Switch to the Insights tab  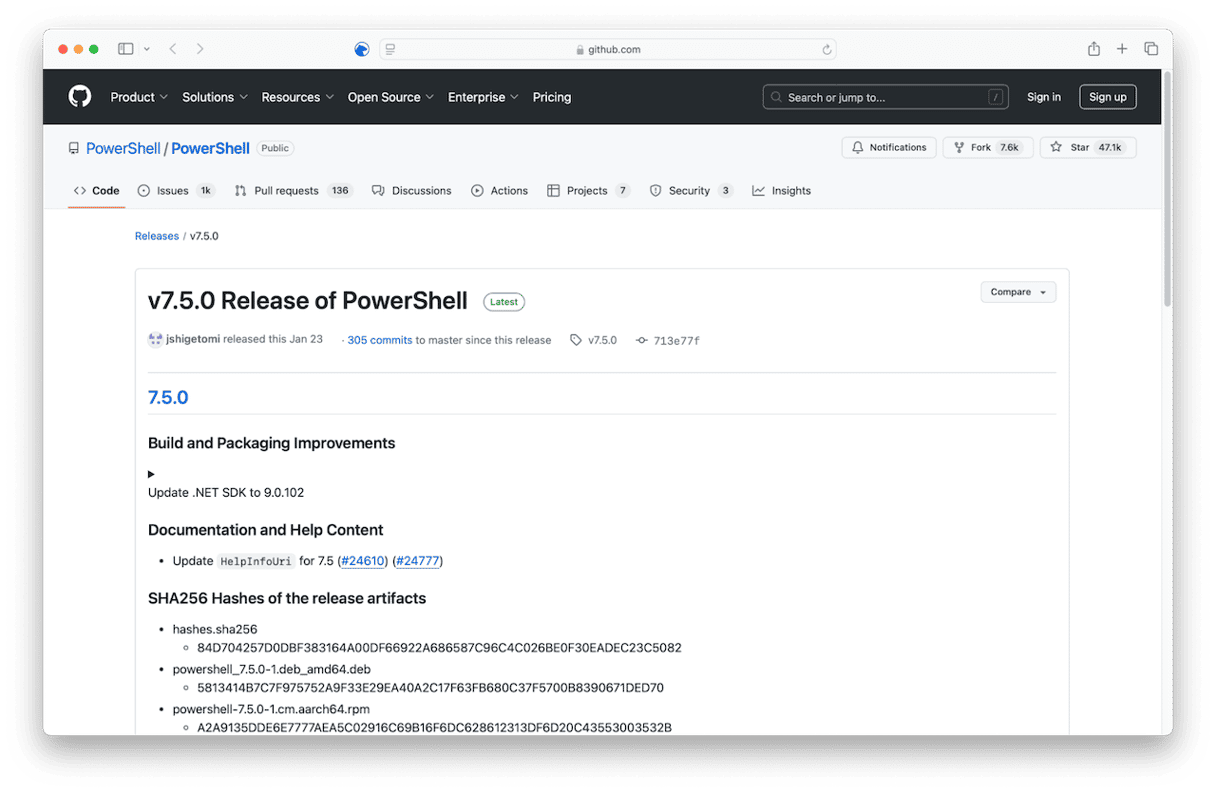(x=782, y=190)
